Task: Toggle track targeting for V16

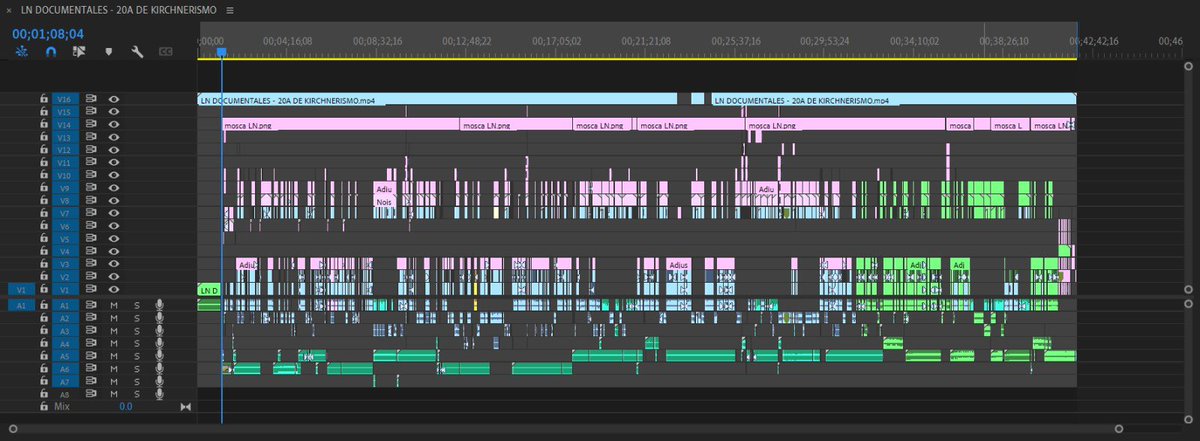Action: 66,99
